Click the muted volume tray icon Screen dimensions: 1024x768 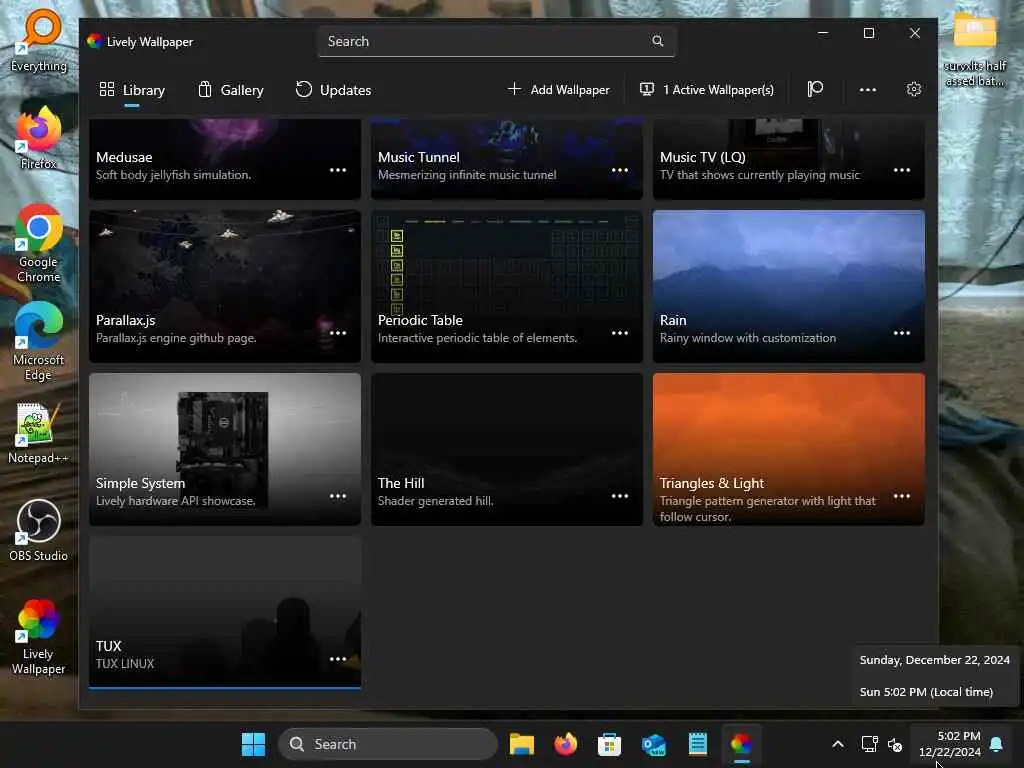coord(895,744)
